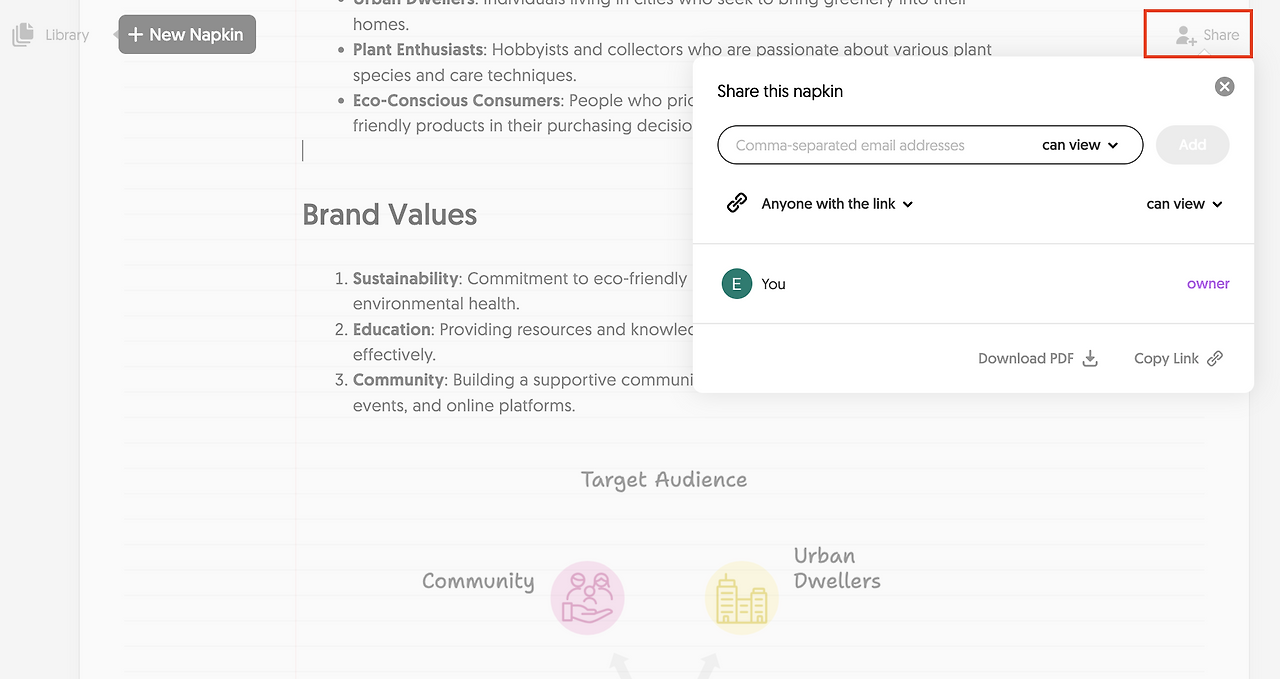Click the plus icon in New Napkin
Screen dimensions: 1280x679
tap(136, 35)
